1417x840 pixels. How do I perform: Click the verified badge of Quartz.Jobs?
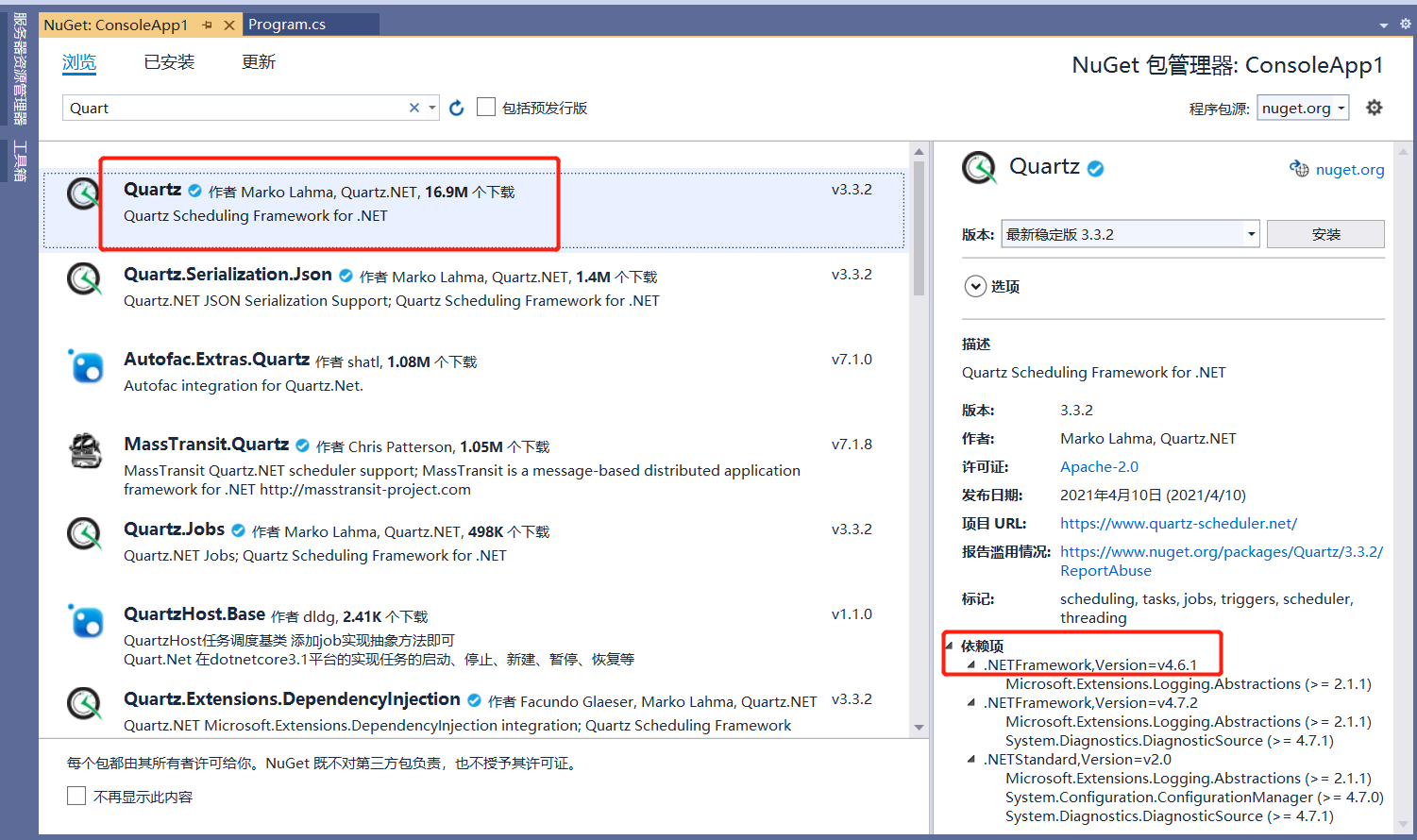[x=238, y=530]
